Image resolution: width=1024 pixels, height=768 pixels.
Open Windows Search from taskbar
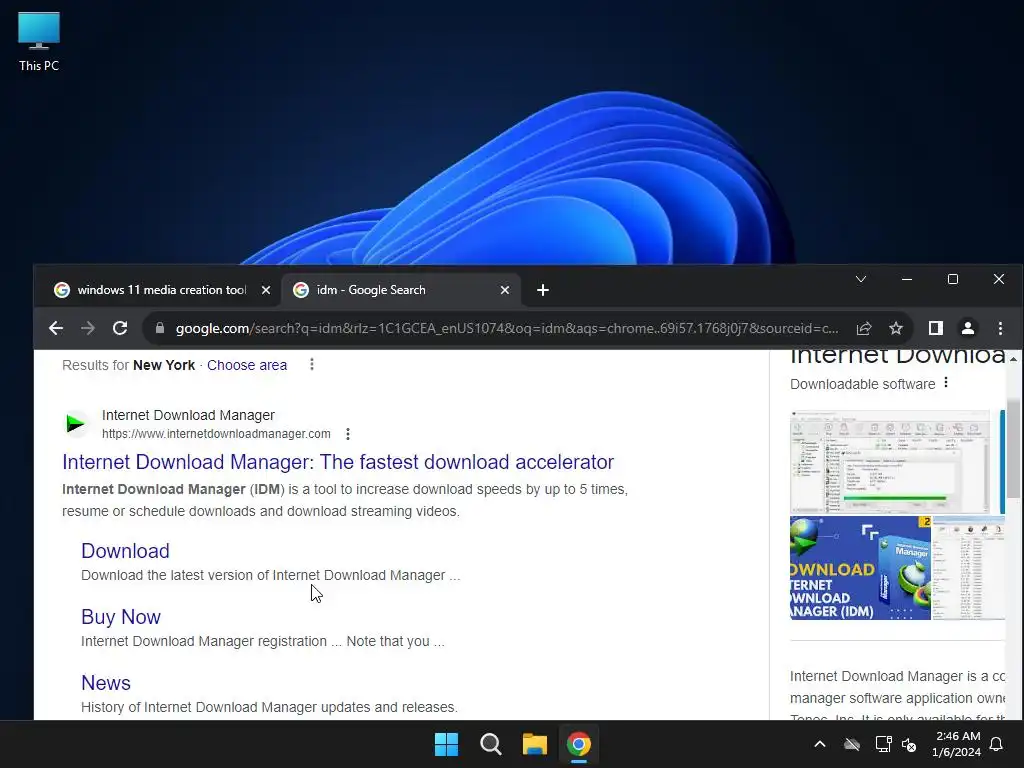tap(490, 744)
